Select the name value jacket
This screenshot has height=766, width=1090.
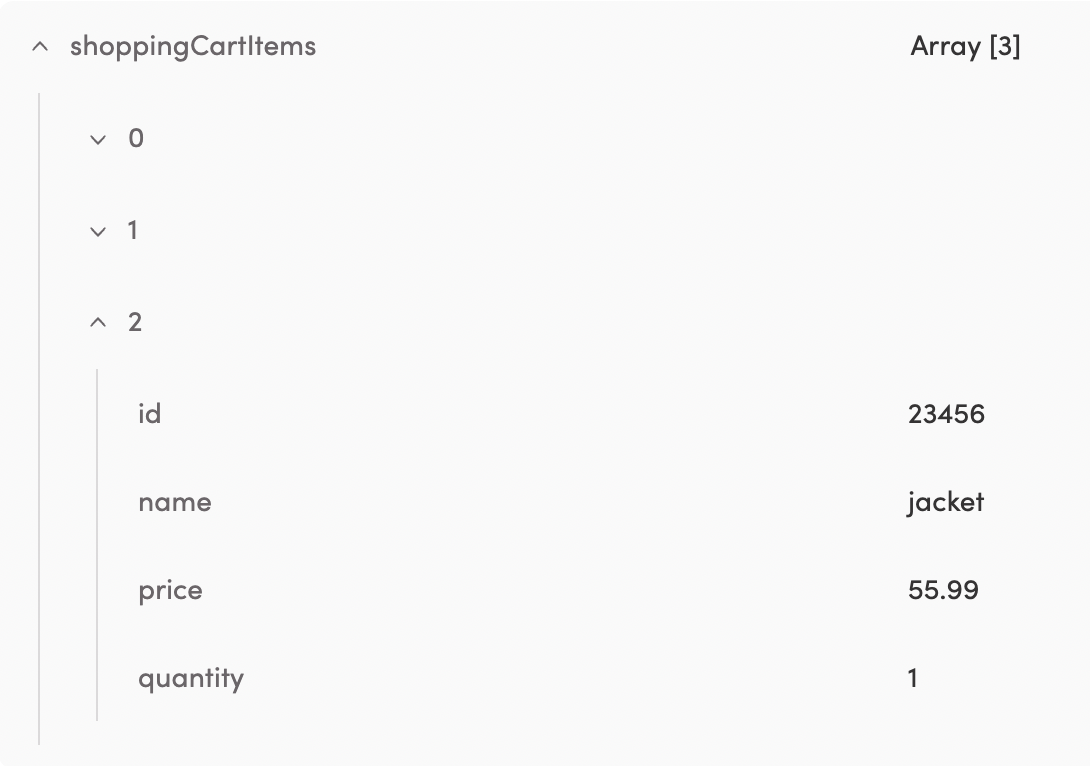(945, 502)
